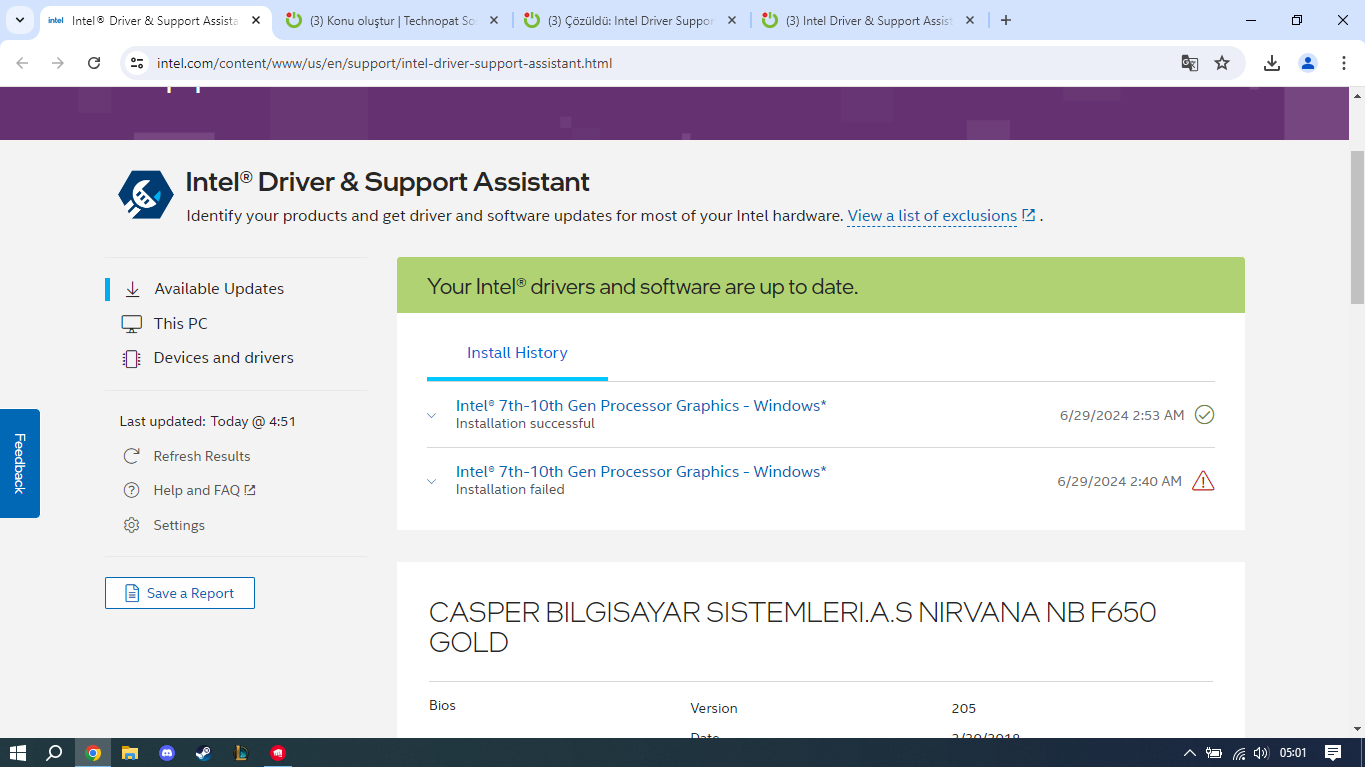Click the volume speaker icon

[1261, 753]
